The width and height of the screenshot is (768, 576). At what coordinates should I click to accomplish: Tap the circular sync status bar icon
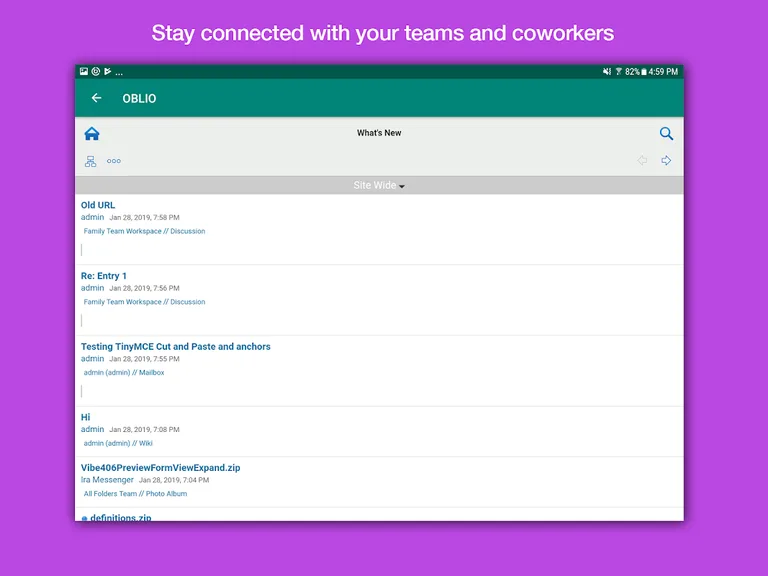(96, 72)
